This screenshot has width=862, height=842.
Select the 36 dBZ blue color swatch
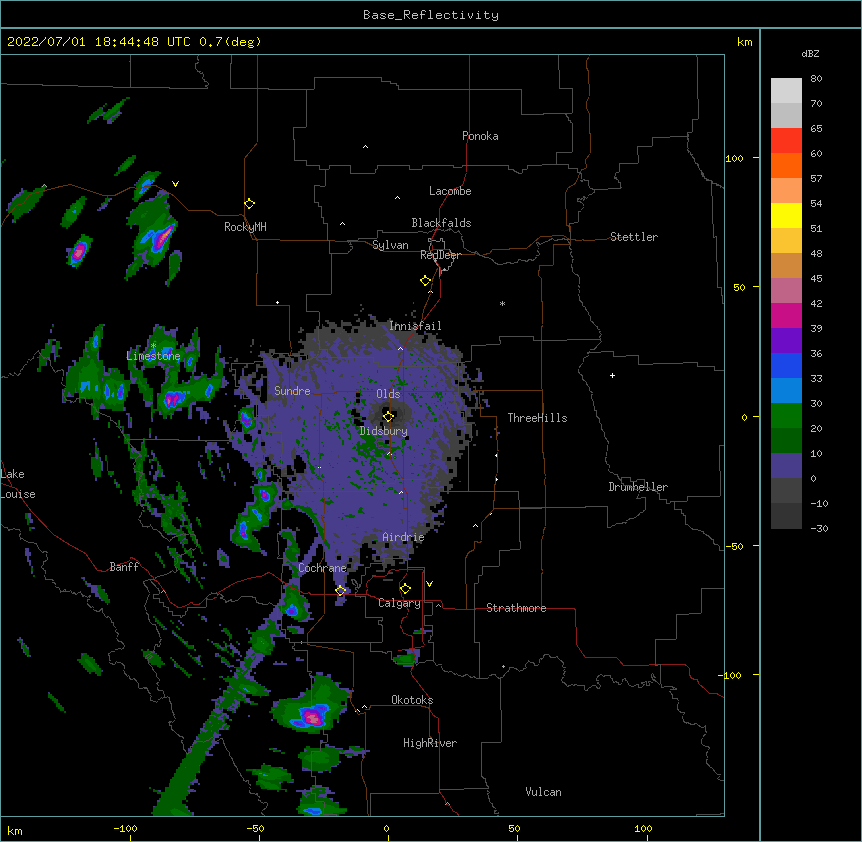(x=786, y=365)
